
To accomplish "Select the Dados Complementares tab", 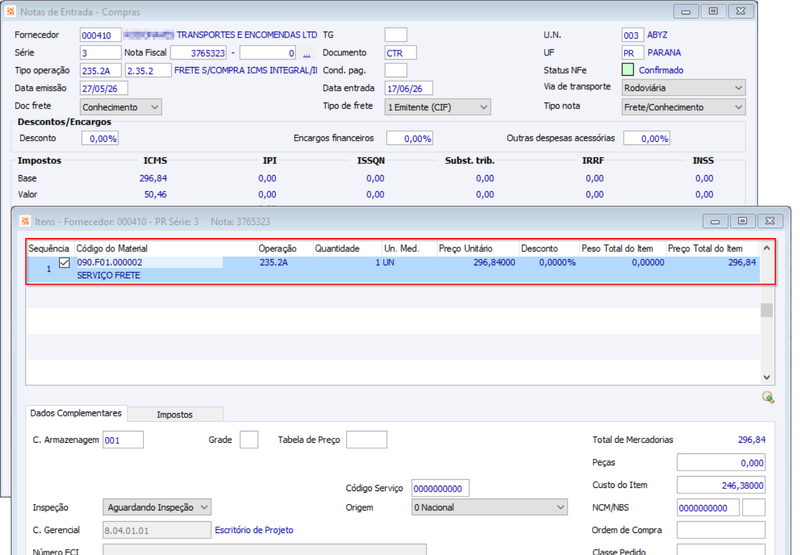I will [76, 413].
